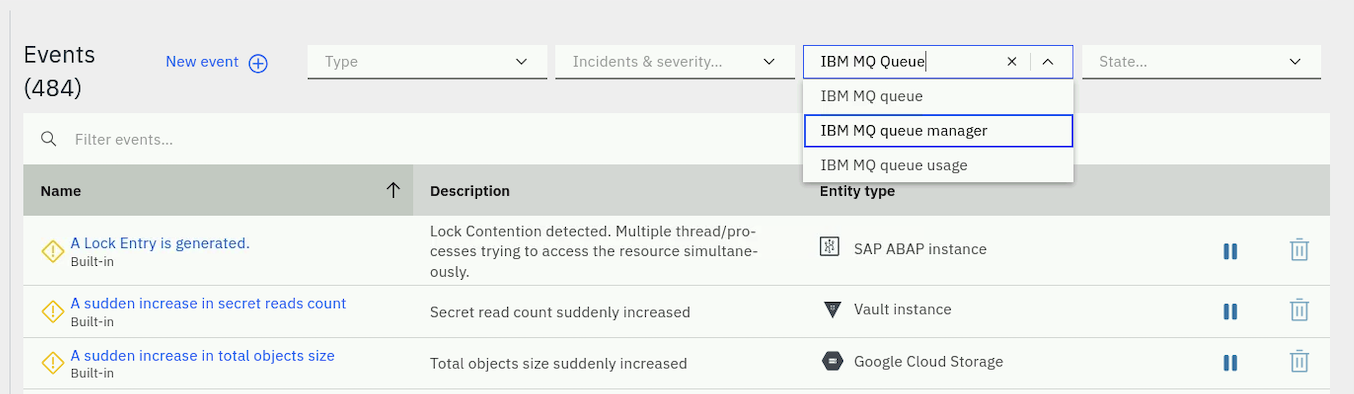Select IBM MQ queue manager option

click(x=938, y=130)
